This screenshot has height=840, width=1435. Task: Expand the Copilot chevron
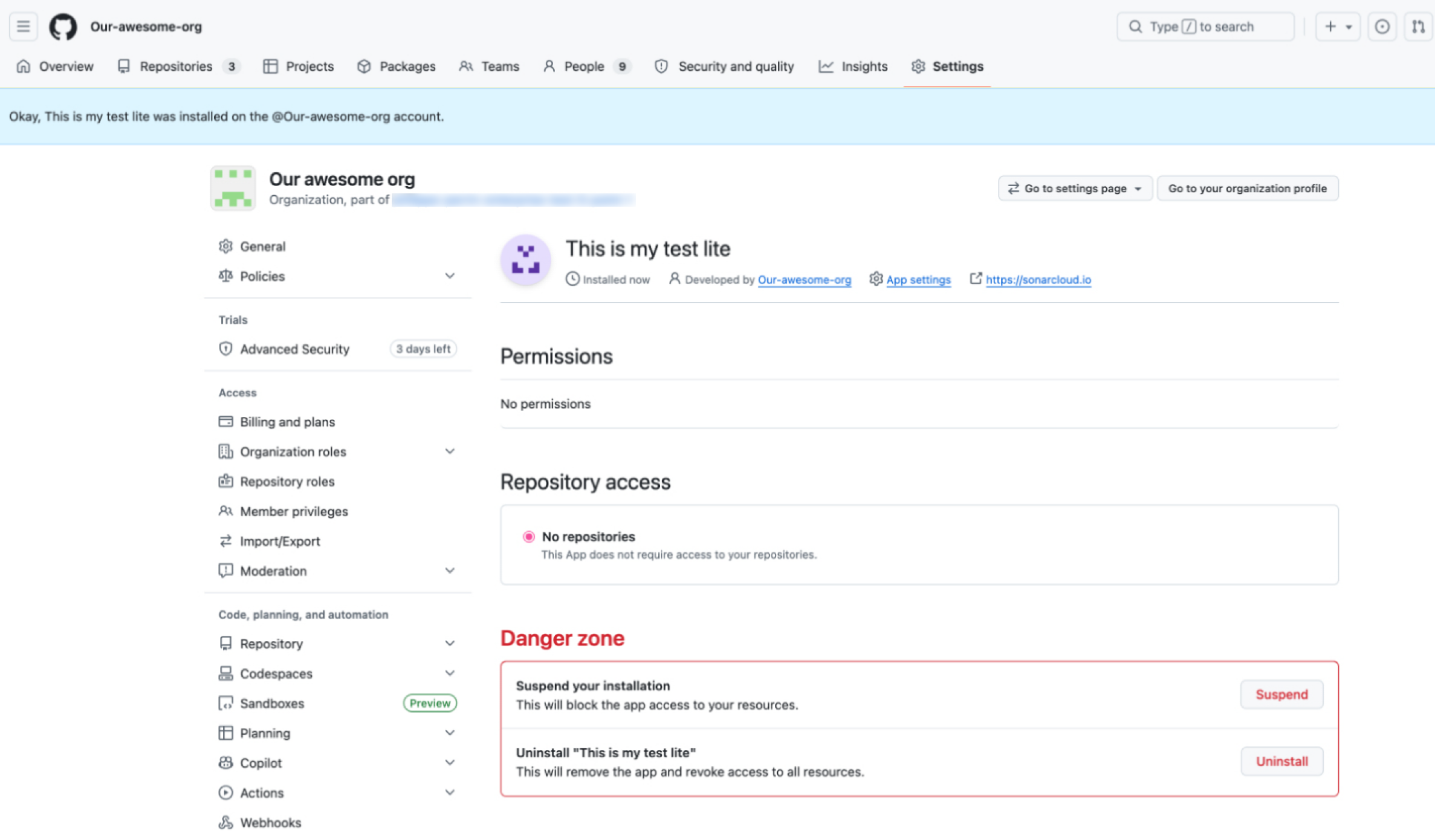pos(450,763)
